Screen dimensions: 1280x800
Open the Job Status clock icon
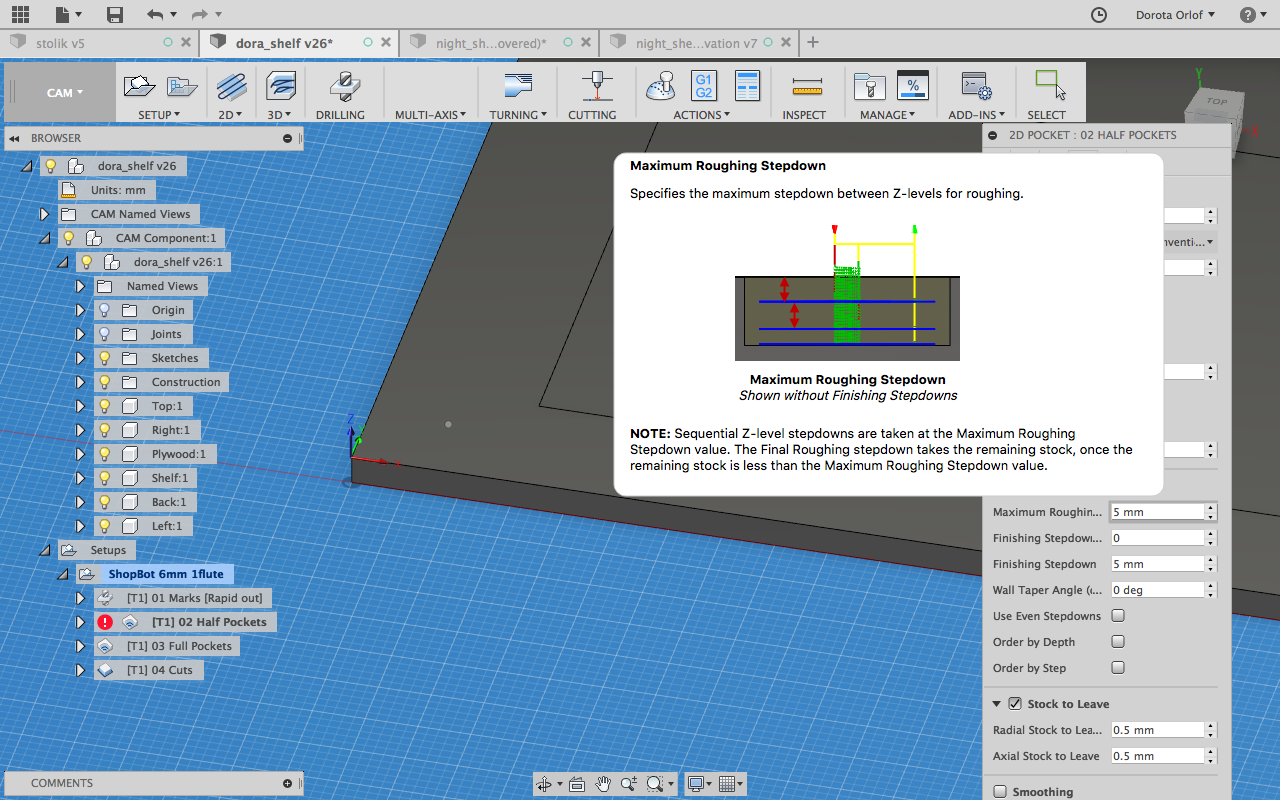pos(1098,15)
